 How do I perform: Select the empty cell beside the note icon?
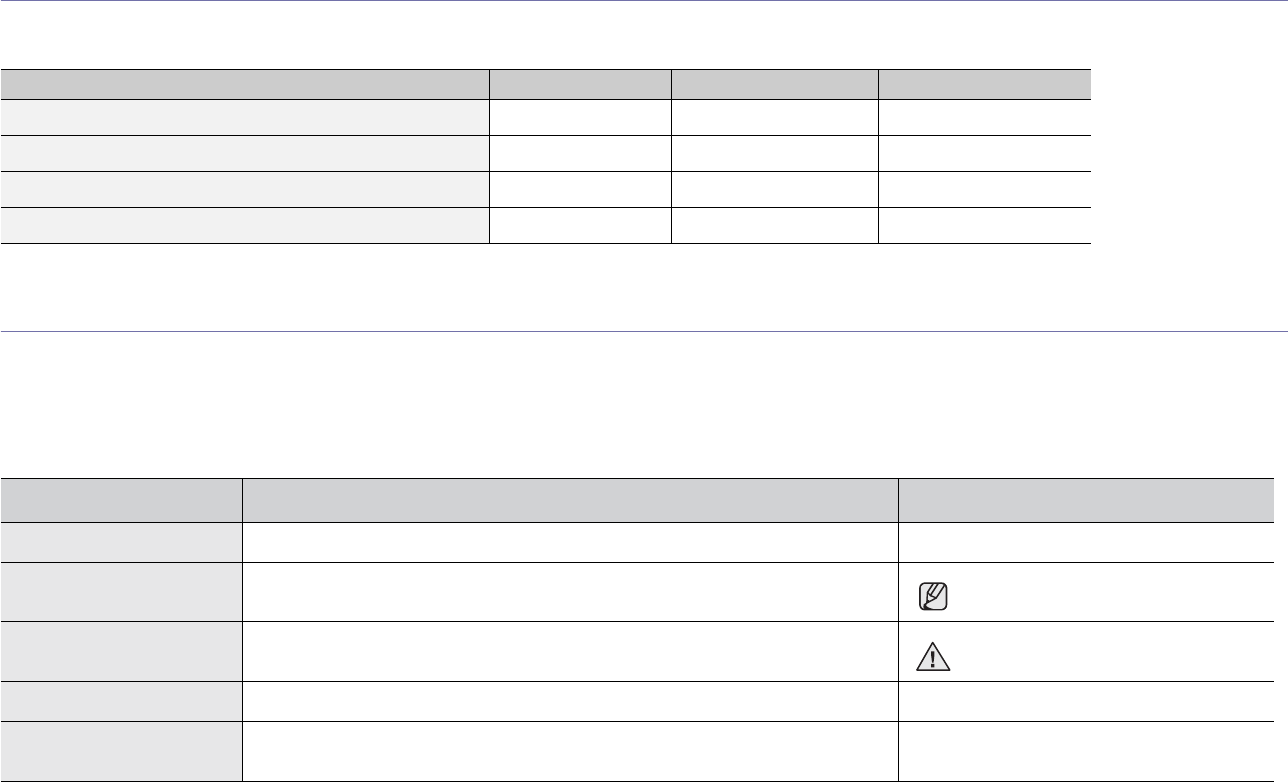(570, 591)
